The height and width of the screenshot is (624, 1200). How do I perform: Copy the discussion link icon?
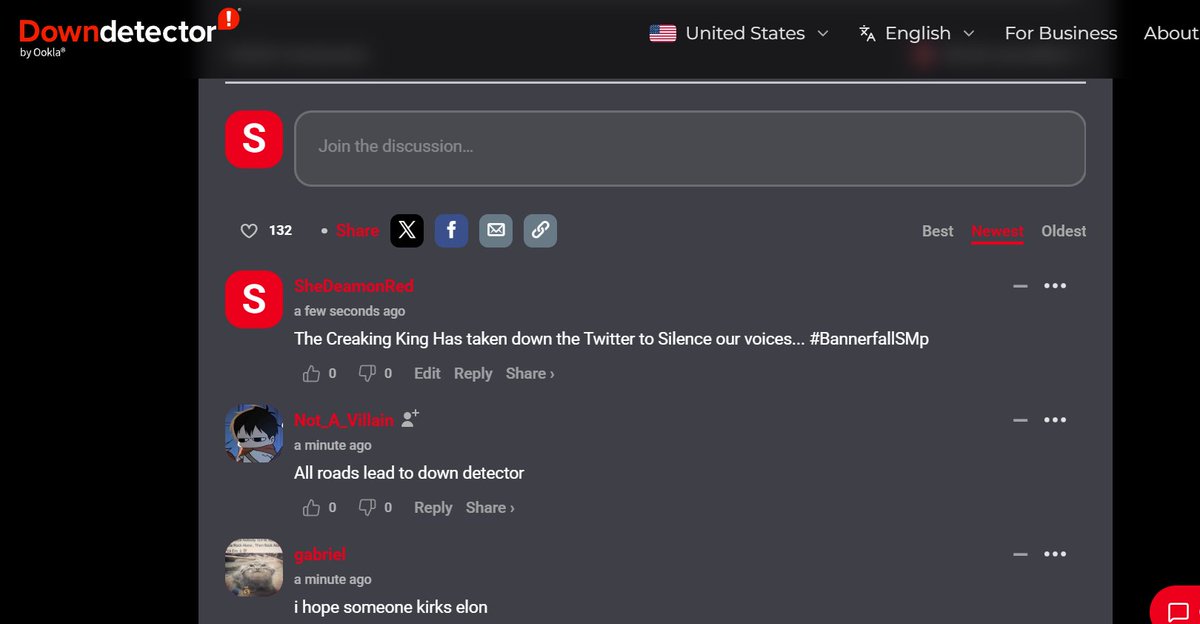pyautogui.click(x=540, y=230)
